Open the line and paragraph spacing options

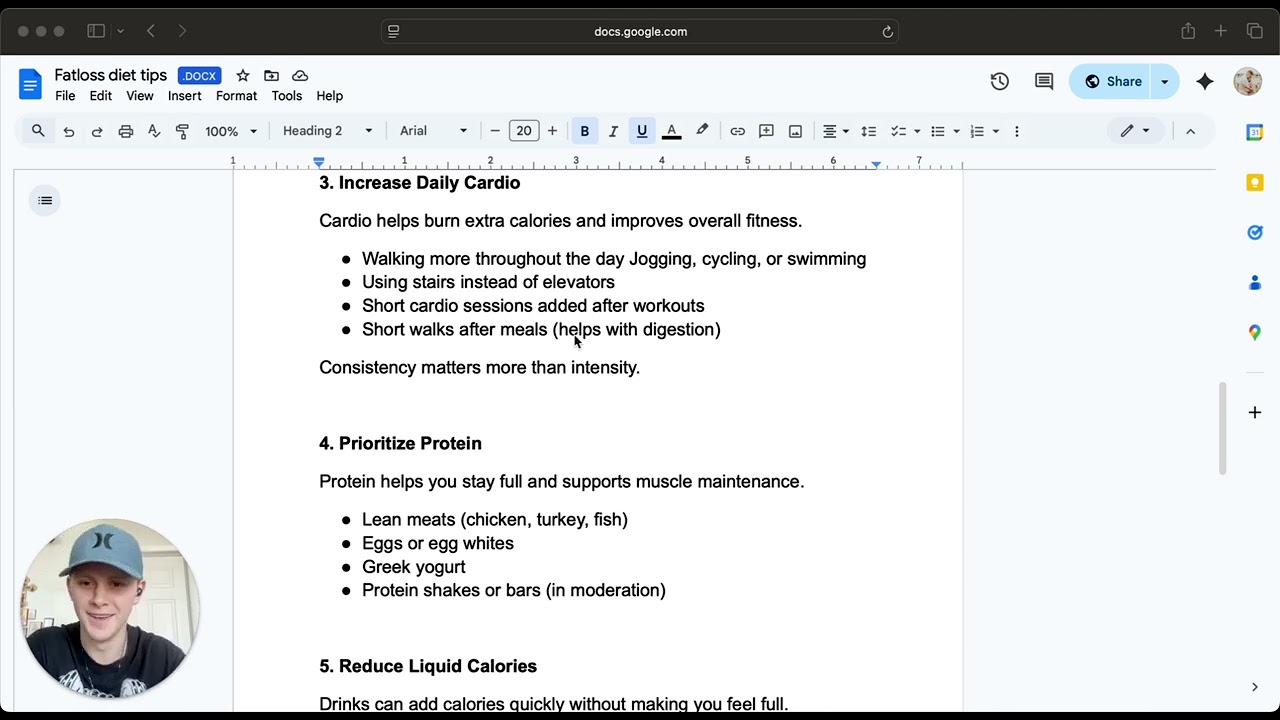tap(868, 131)
